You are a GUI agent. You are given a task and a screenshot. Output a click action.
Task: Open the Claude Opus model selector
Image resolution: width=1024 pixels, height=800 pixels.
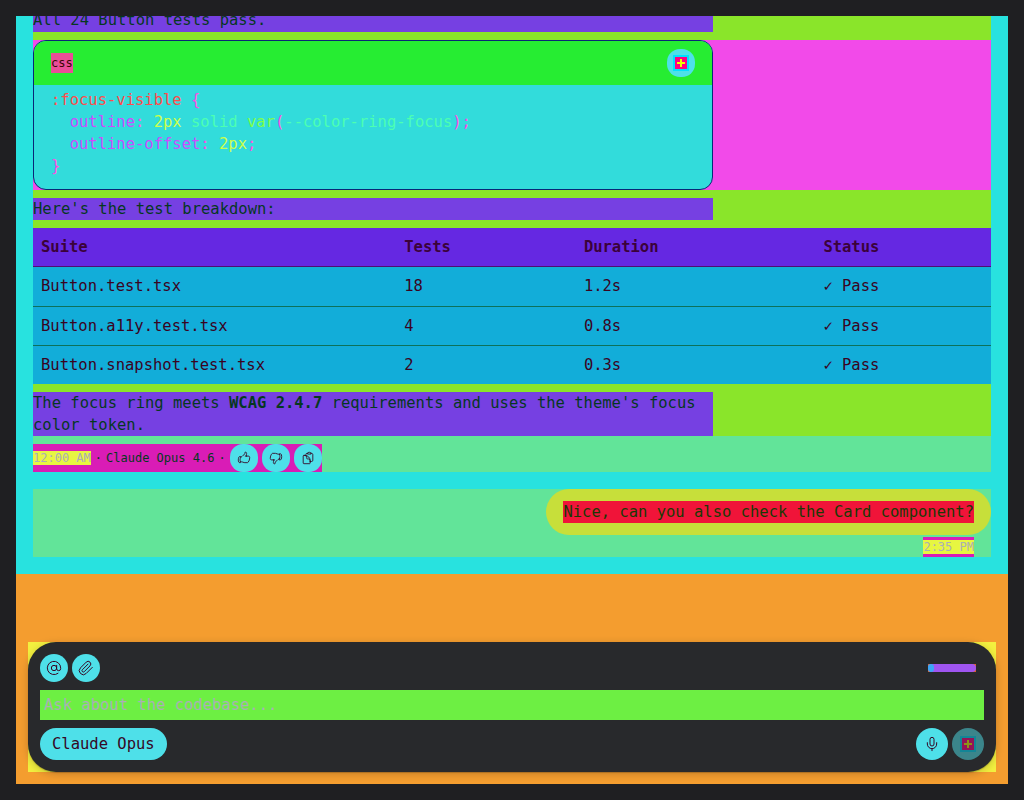(x=103, y=744)
